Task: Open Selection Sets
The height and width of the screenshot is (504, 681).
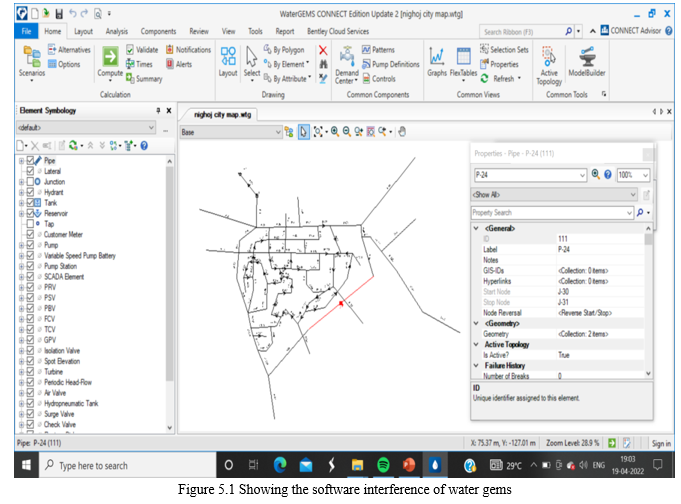Action: 504,50
